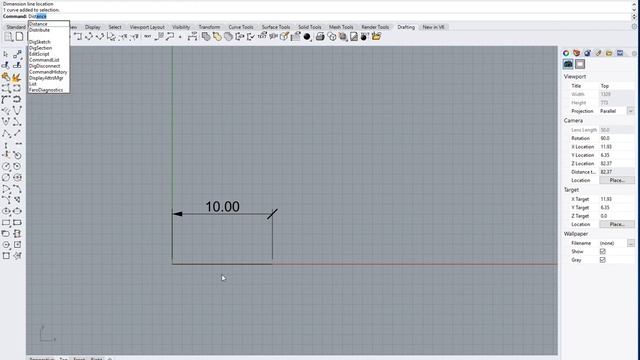
Task: Click the wallpaper Filename browse button
Action: (631, 243)
